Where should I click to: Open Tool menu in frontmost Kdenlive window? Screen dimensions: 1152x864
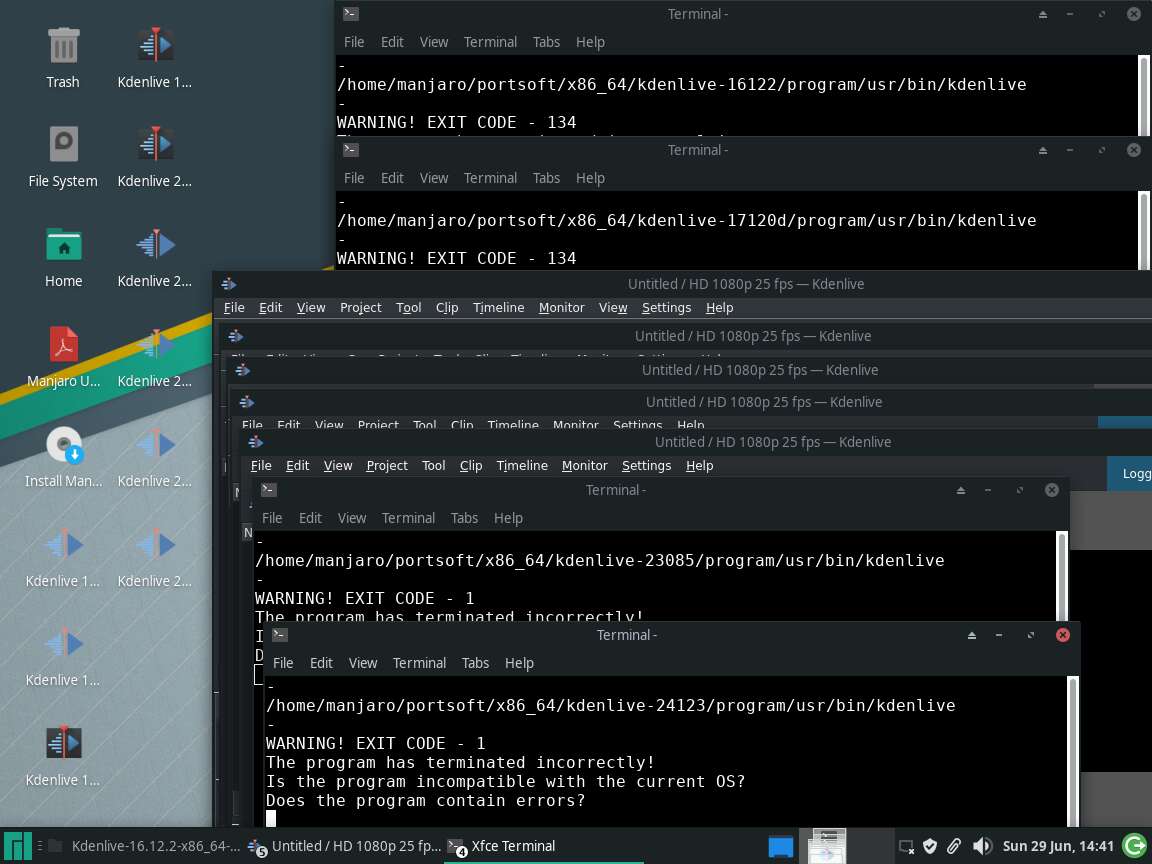point(433,465)
